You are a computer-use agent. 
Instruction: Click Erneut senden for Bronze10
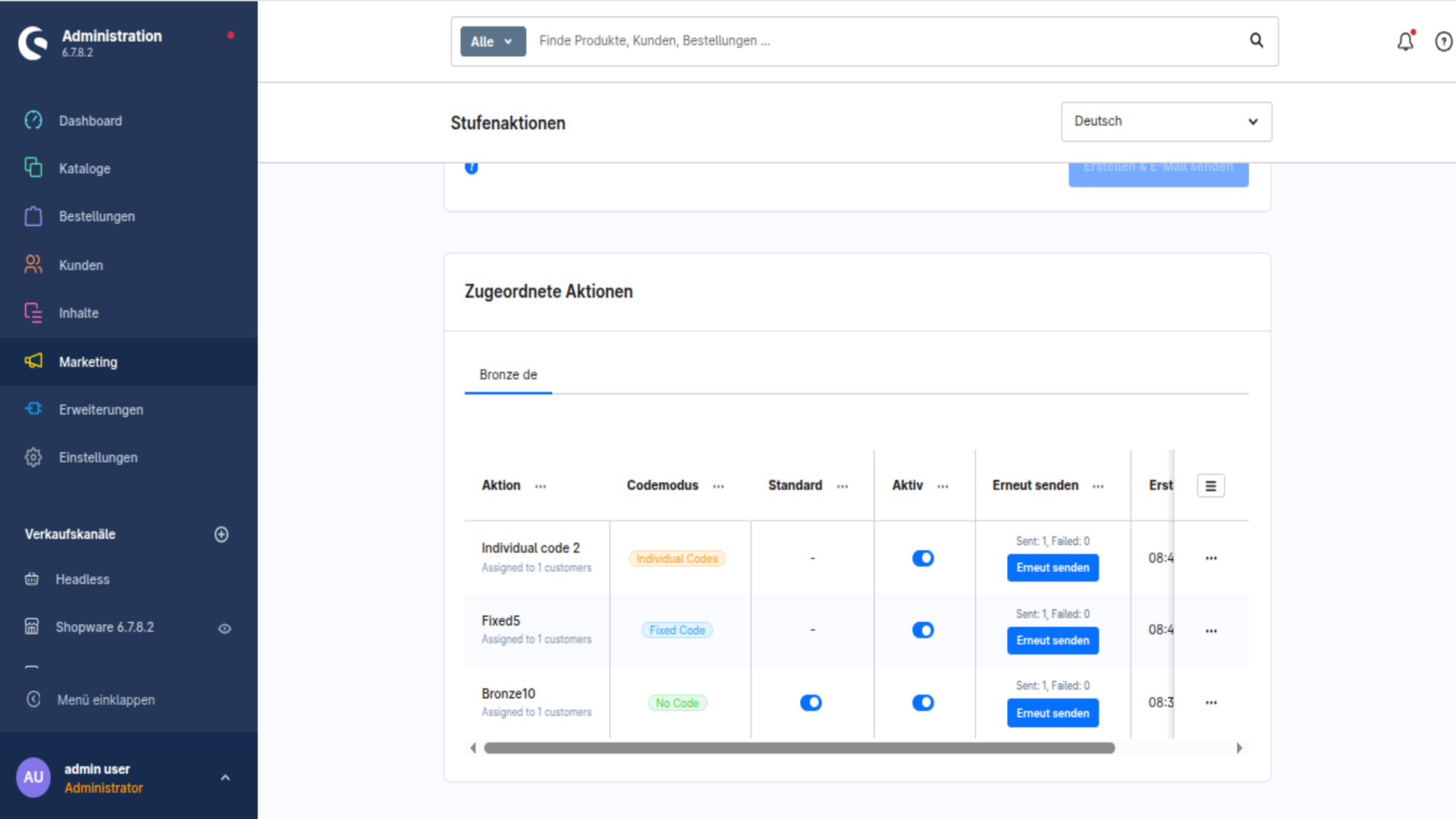[x=1053, y=714]
